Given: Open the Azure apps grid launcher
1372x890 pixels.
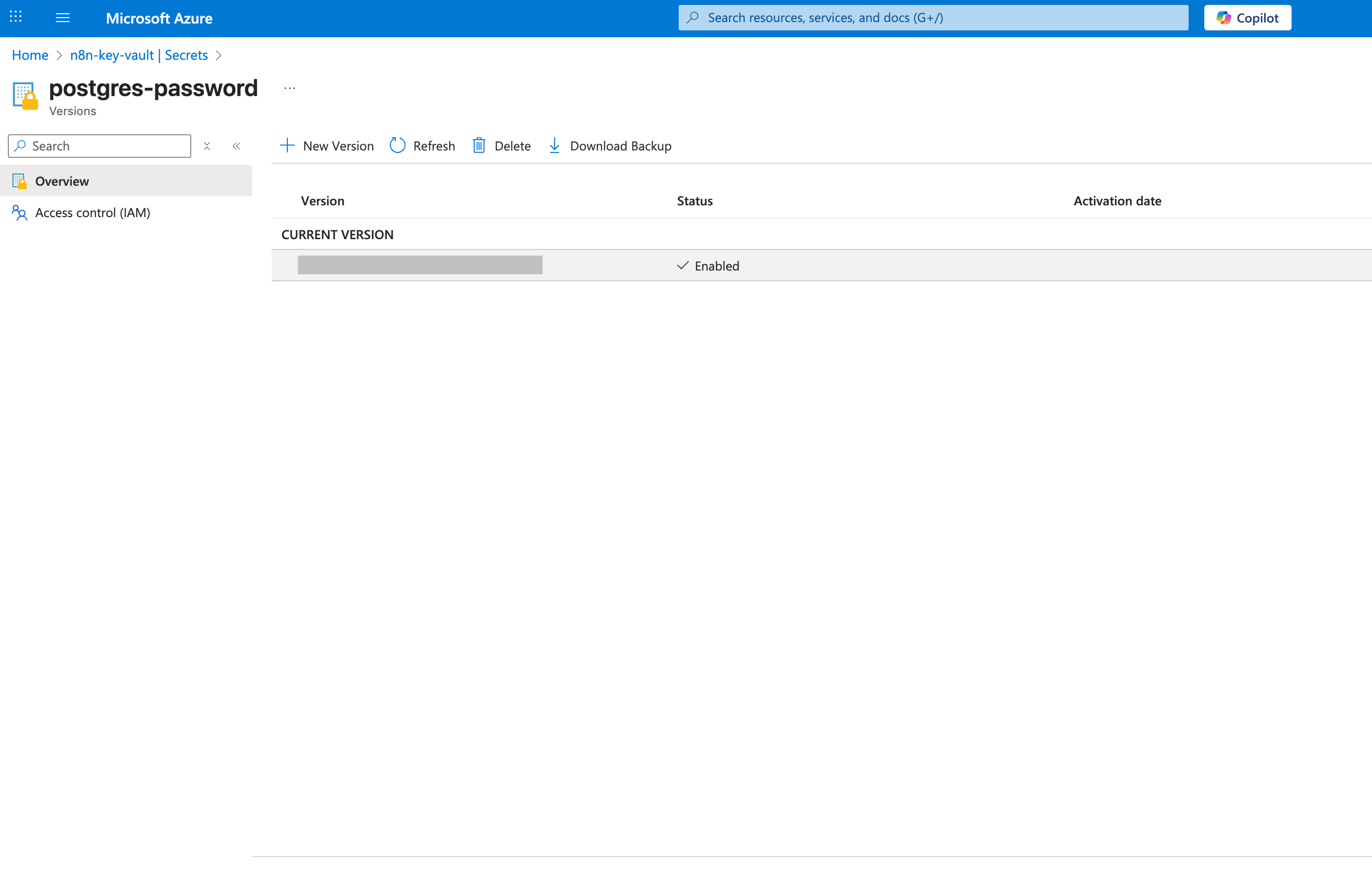Looking at the screenshot, I should 16,17.
